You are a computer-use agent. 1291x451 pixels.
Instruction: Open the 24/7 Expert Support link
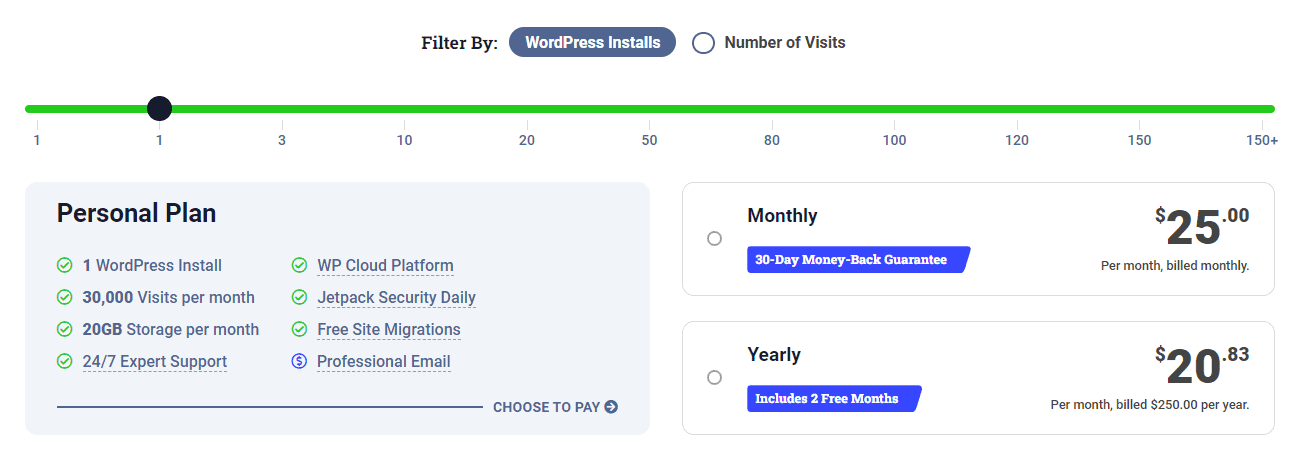click(155, 362)
